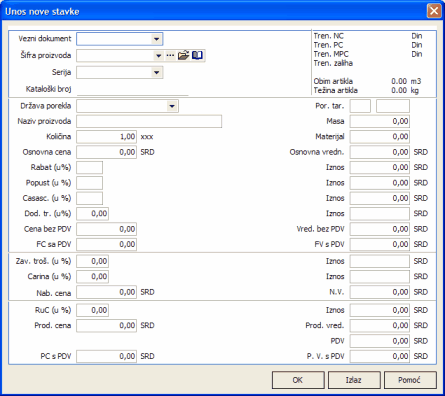Open the Serija dropdown list
The height and width of the screenshot is (396, 445).
point(156,72)
